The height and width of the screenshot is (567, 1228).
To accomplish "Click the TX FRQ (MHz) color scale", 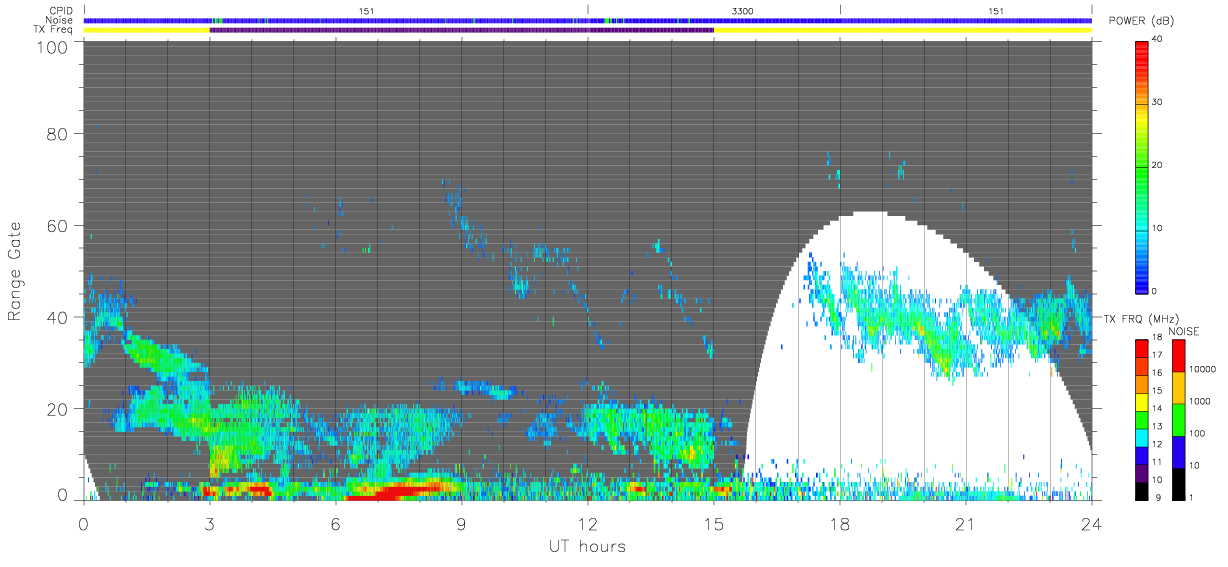I will (1142, 418).
